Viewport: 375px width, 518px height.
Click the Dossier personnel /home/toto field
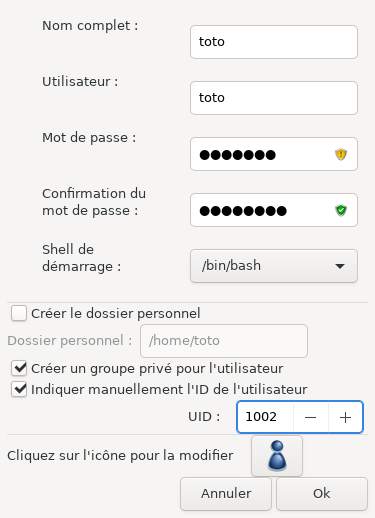point(224,341)
